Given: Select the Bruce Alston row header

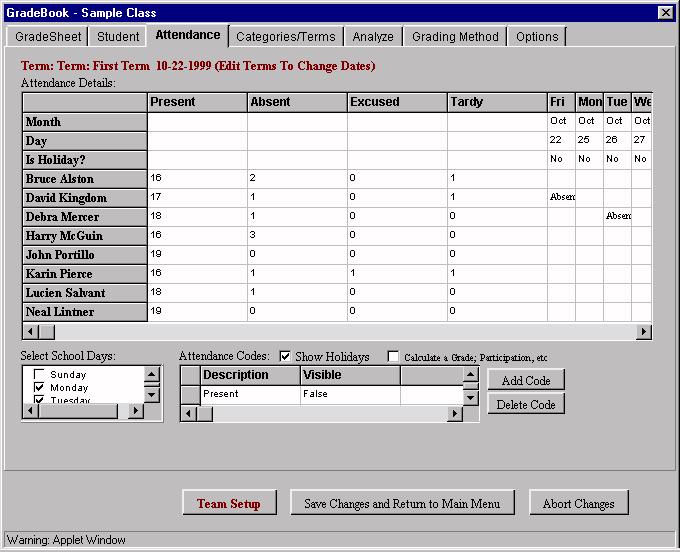Looking at the screenshot, I should click(x=85, y=179).
